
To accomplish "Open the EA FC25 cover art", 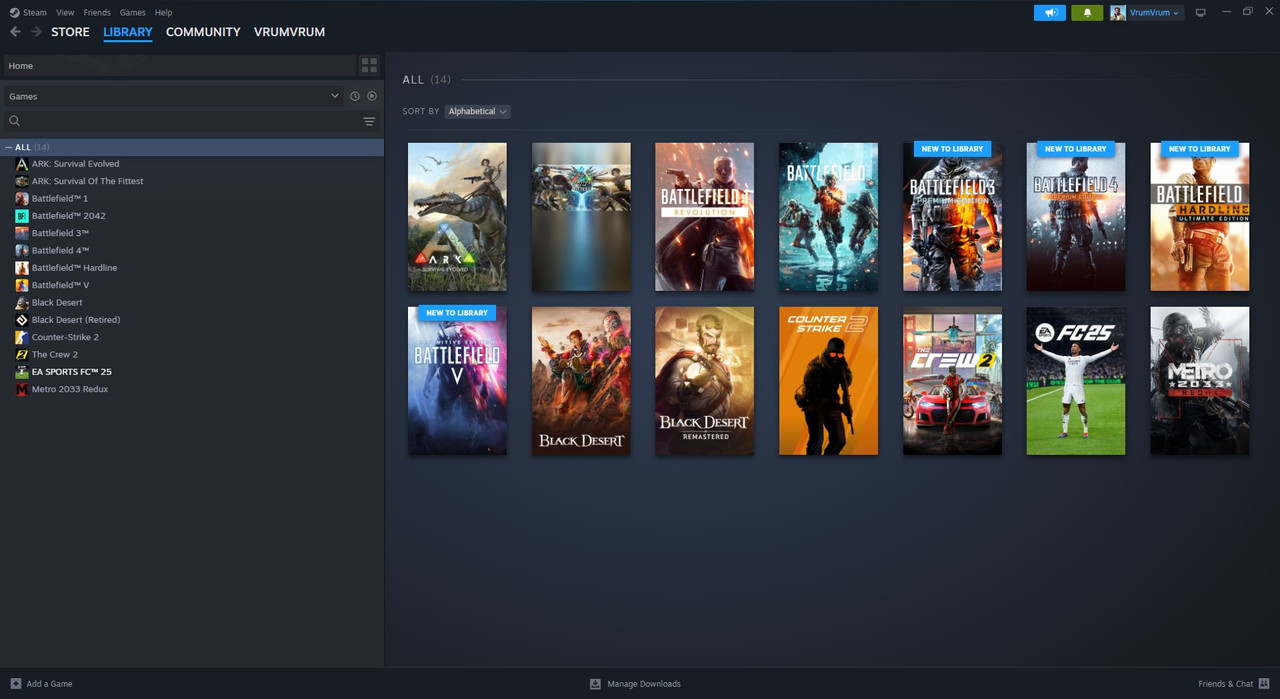I will coord(1076,381).
